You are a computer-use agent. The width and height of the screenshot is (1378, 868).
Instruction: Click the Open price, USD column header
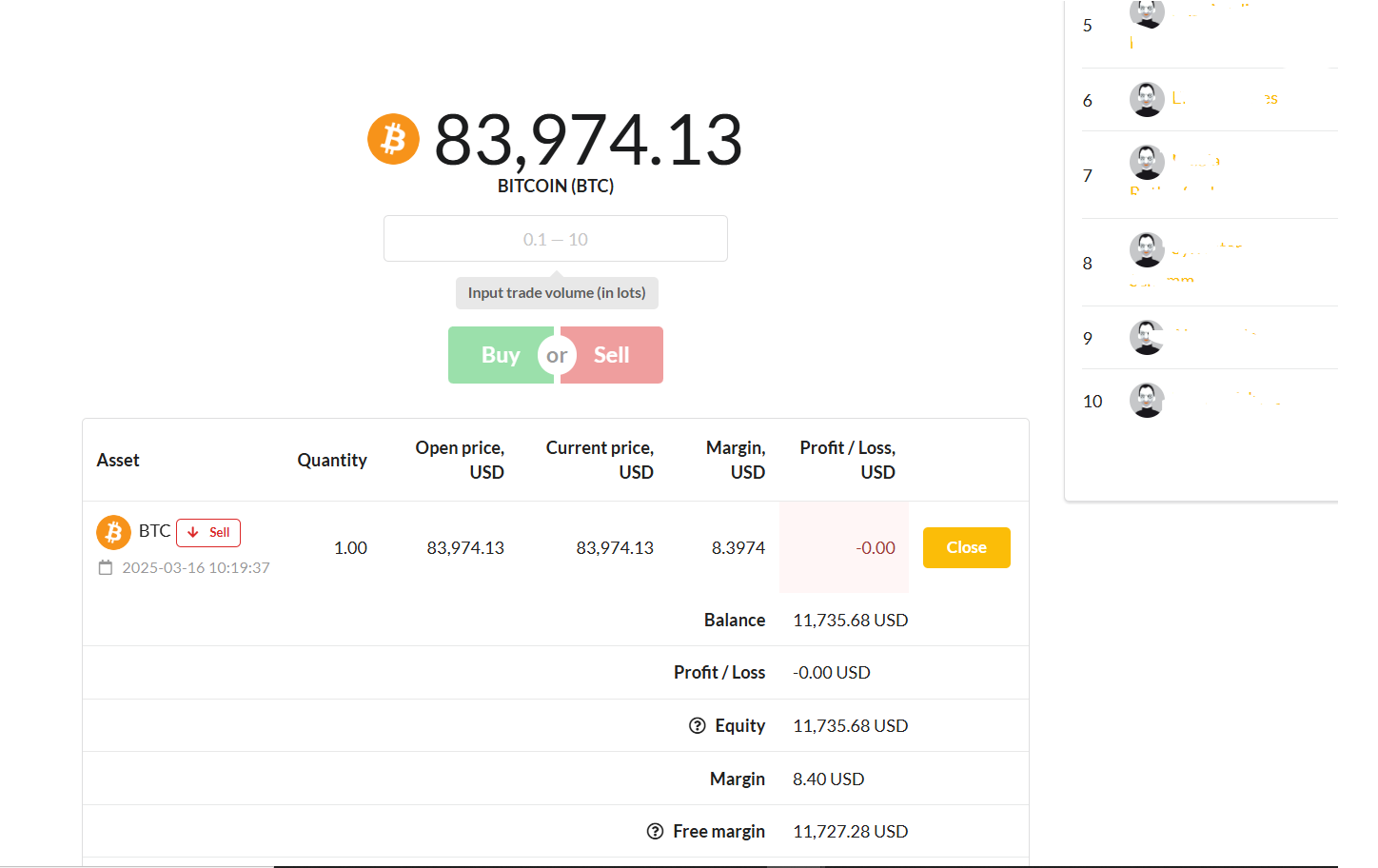click(460, 460)
